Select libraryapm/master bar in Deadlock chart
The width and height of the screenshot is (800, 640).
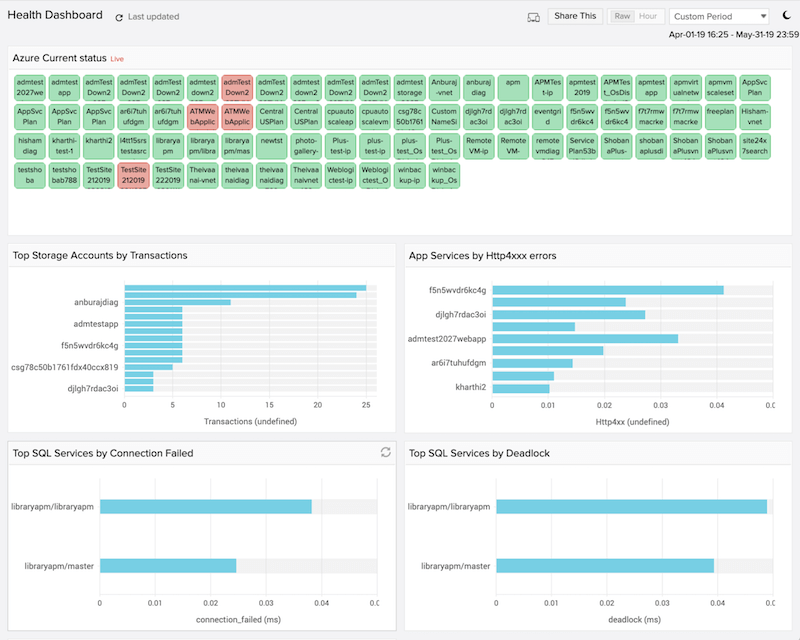tap(605, 565)
